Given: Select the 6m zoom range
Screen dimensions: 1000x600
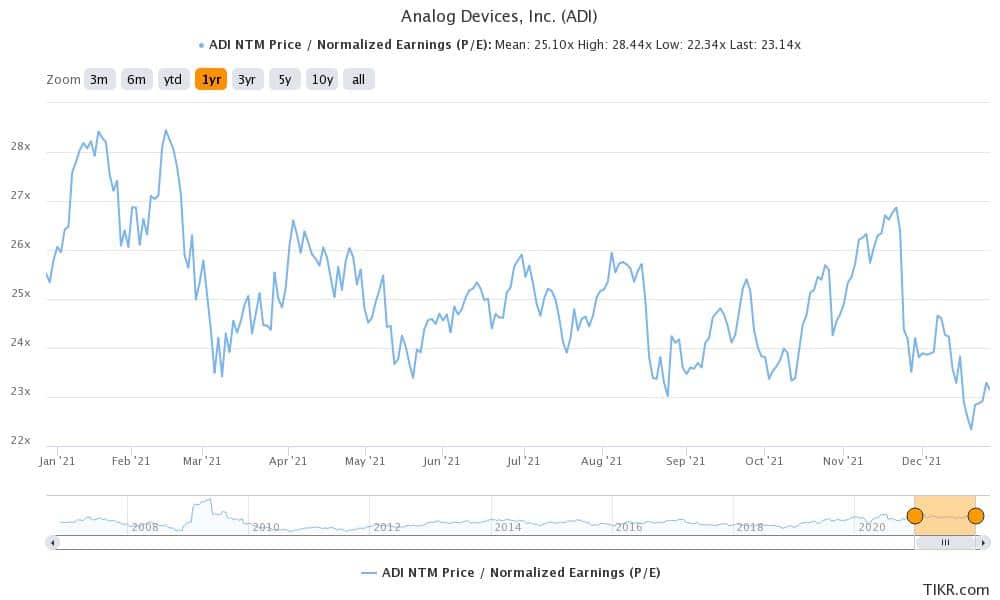Looking at the screenshot, I should [x=136, y=80].
